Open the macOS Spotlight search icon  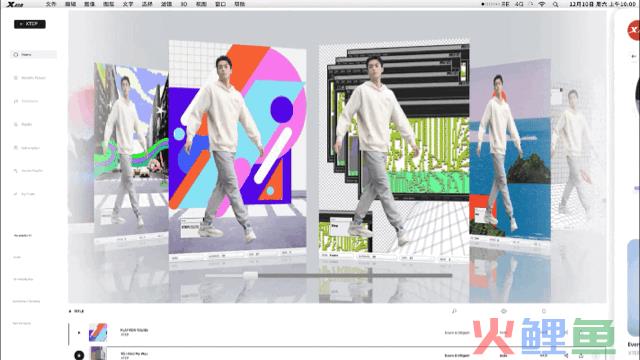(556, 4)
